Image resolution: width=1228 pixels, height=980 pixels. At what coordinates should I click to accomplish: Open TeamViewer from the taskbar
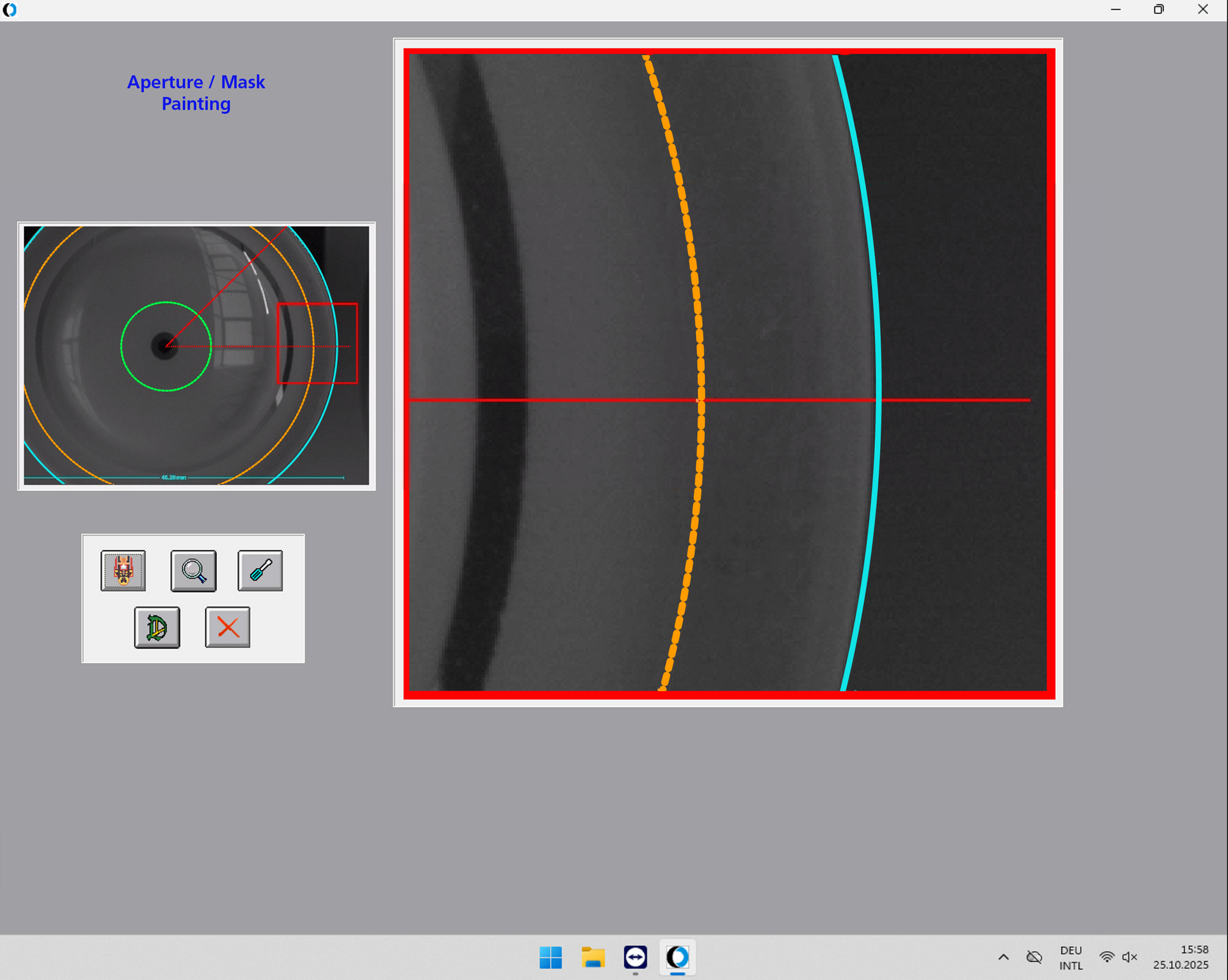635,958
